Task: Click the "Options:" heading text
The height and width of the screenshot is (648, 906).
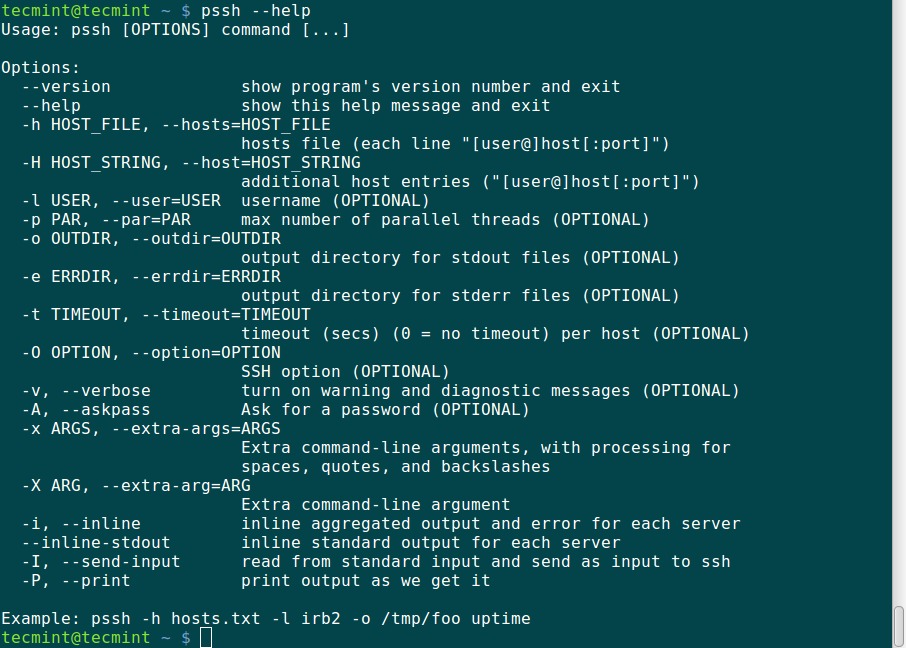Action: [40, 68]
